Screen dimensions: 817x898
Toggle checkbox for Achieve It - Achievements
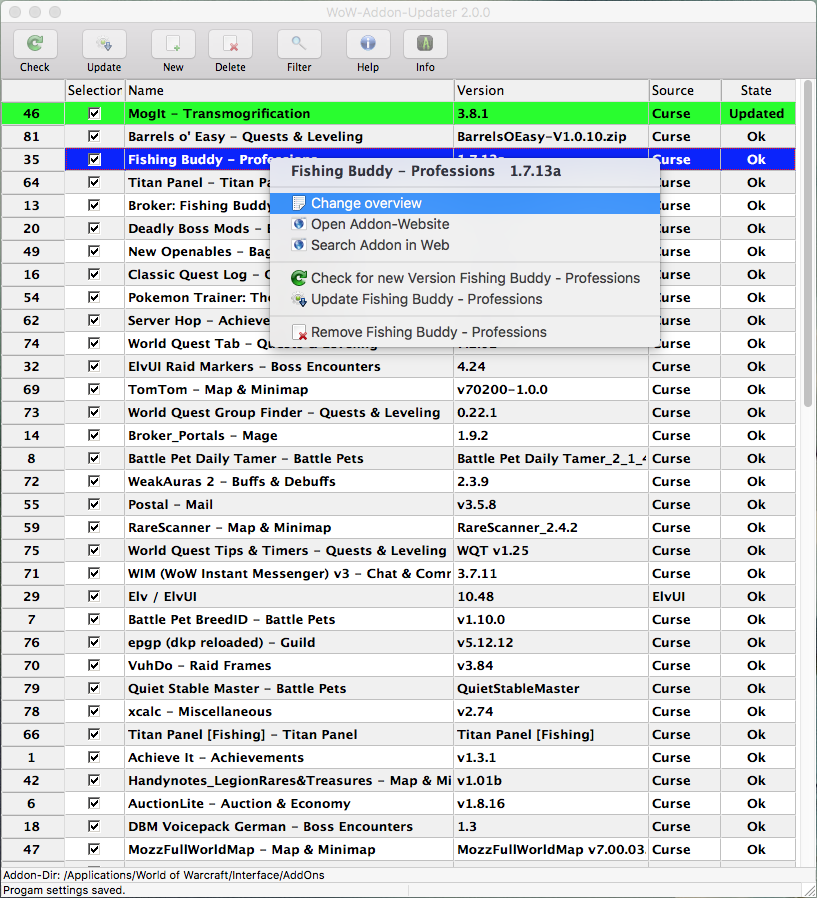tap(94, 757)
